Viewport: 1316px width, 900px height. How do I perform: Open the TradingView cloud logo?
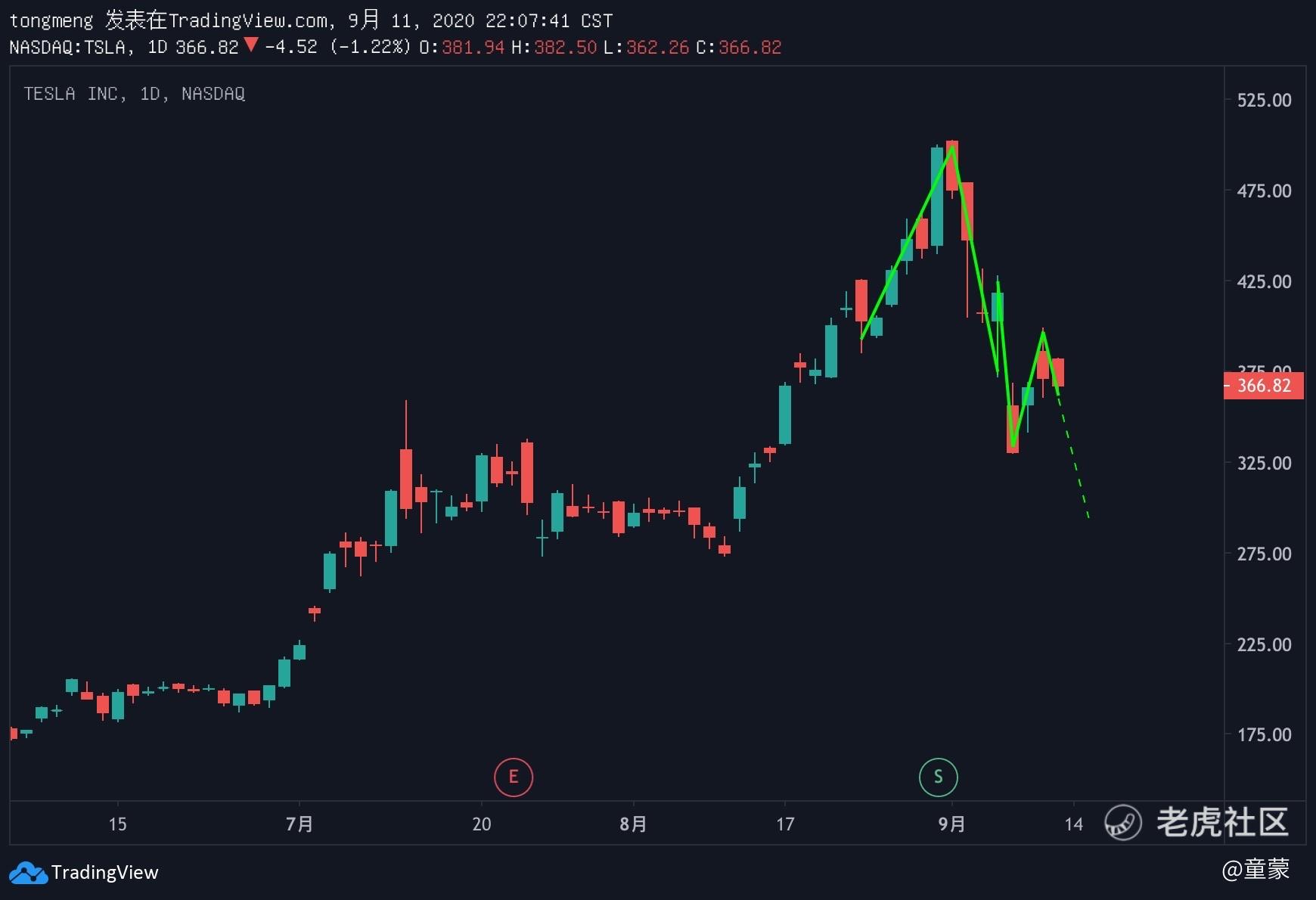point(29,873)
